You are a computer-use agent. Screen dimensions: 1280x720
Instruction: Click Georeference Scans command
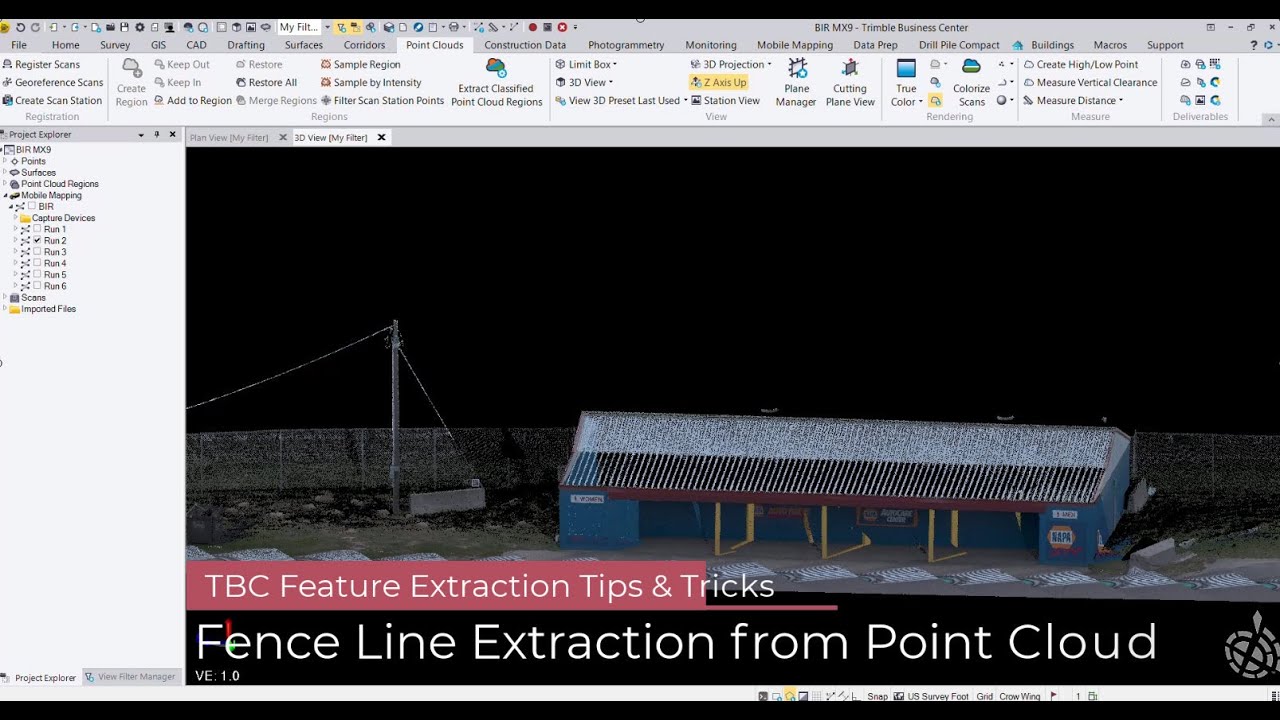point(52,82)
